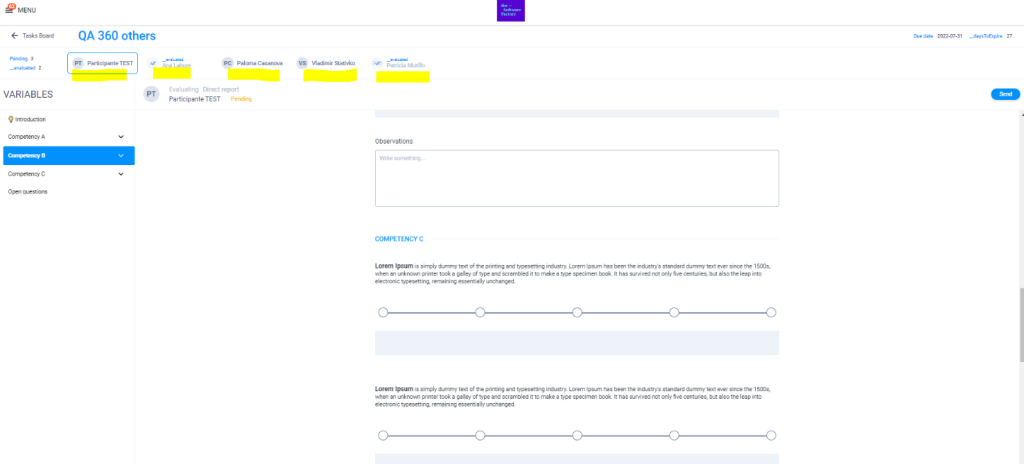Select the Participante TEST evaluee tab
1024x464 pixels.
(x=103, y=63)
